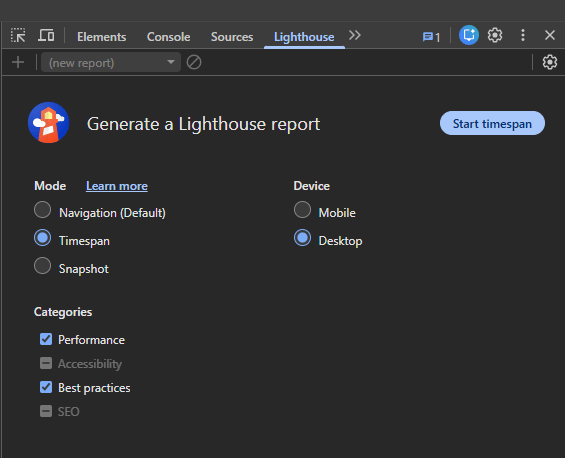
Task: Click the Device heading text
Action: pyautogui.click(x=312, y=186)
